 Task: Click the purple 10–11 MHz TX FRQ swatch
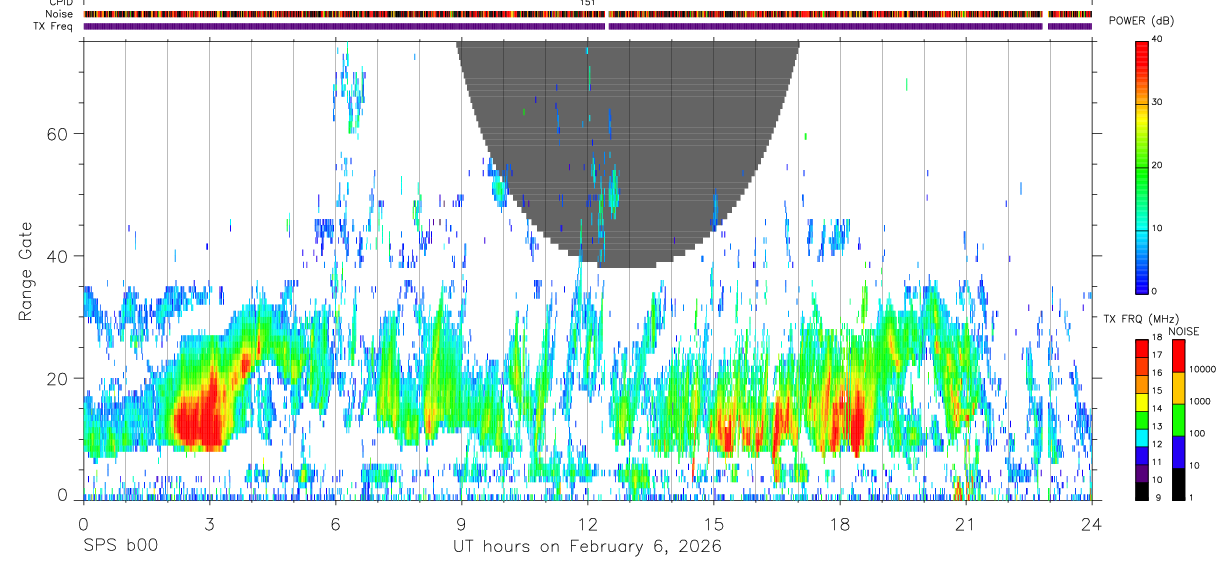[1142, 473]
